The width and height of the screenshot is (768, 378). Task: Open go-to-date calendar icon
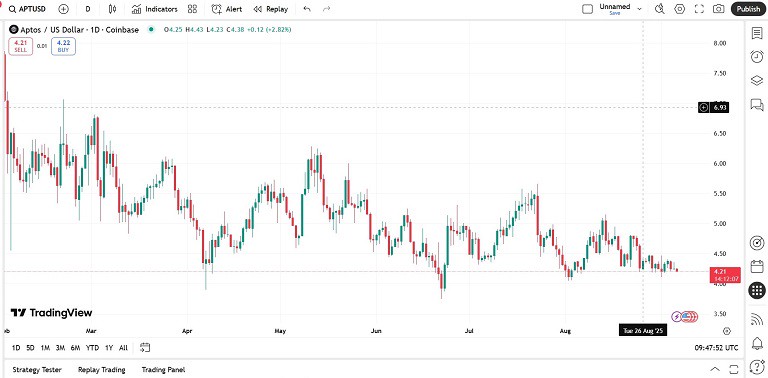(x=144, y=348)
